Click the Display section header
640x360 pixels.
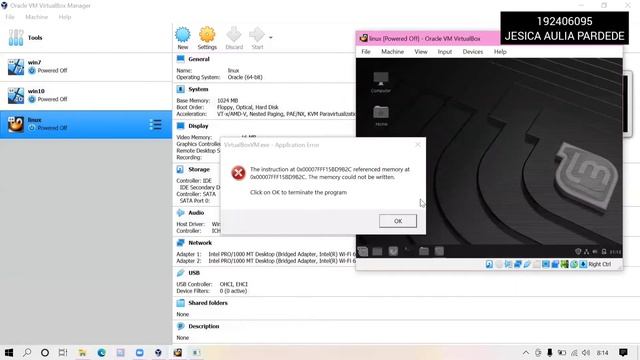(x=198, y=126)
